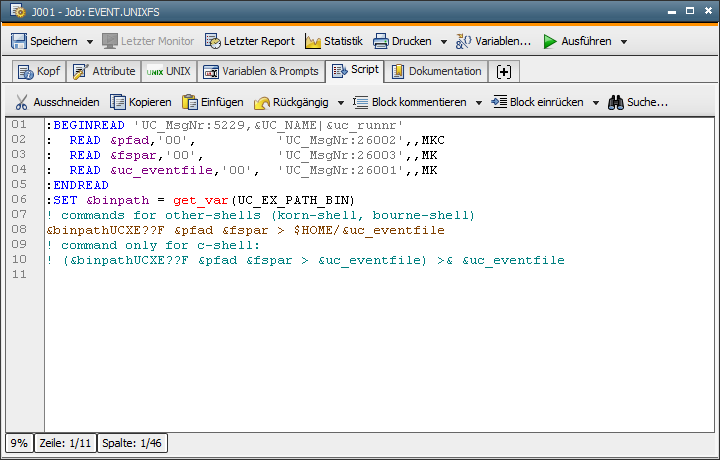Open the UNIX tab
This screenshot has height=460, width=720.
(x=169, y=72)
